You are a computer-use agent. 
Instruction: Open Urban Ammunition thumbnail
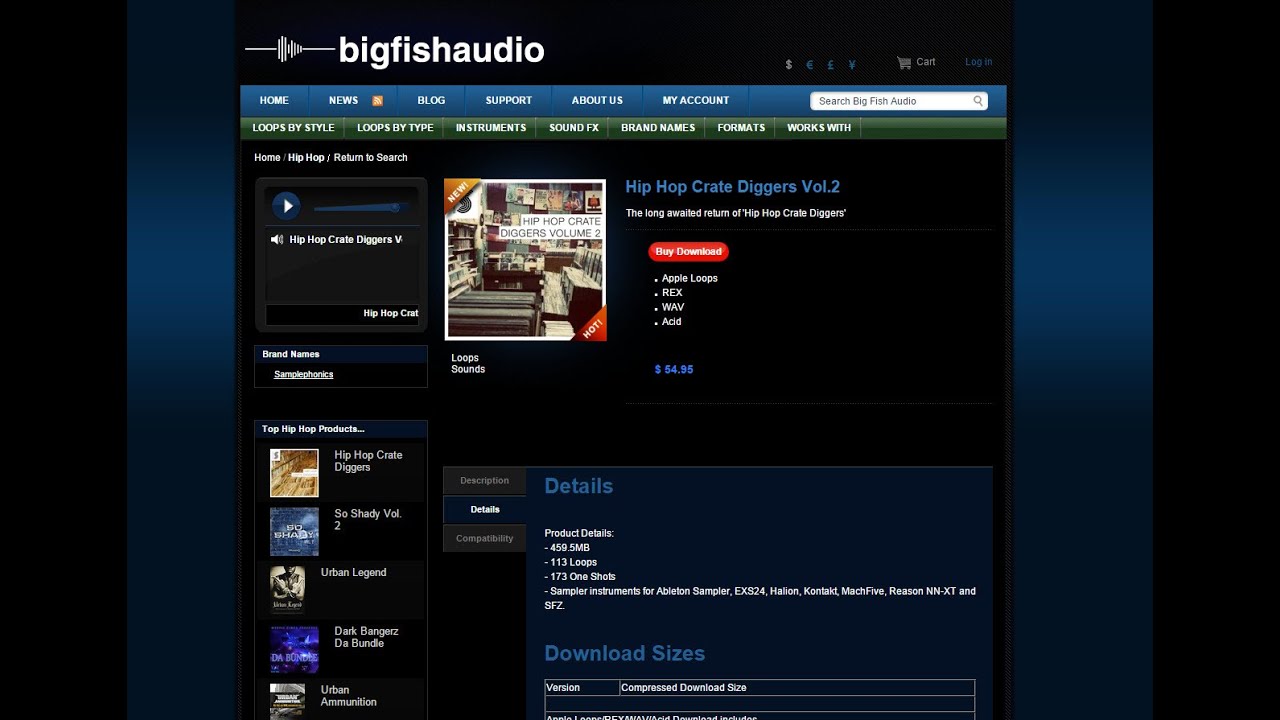point(288,702)
